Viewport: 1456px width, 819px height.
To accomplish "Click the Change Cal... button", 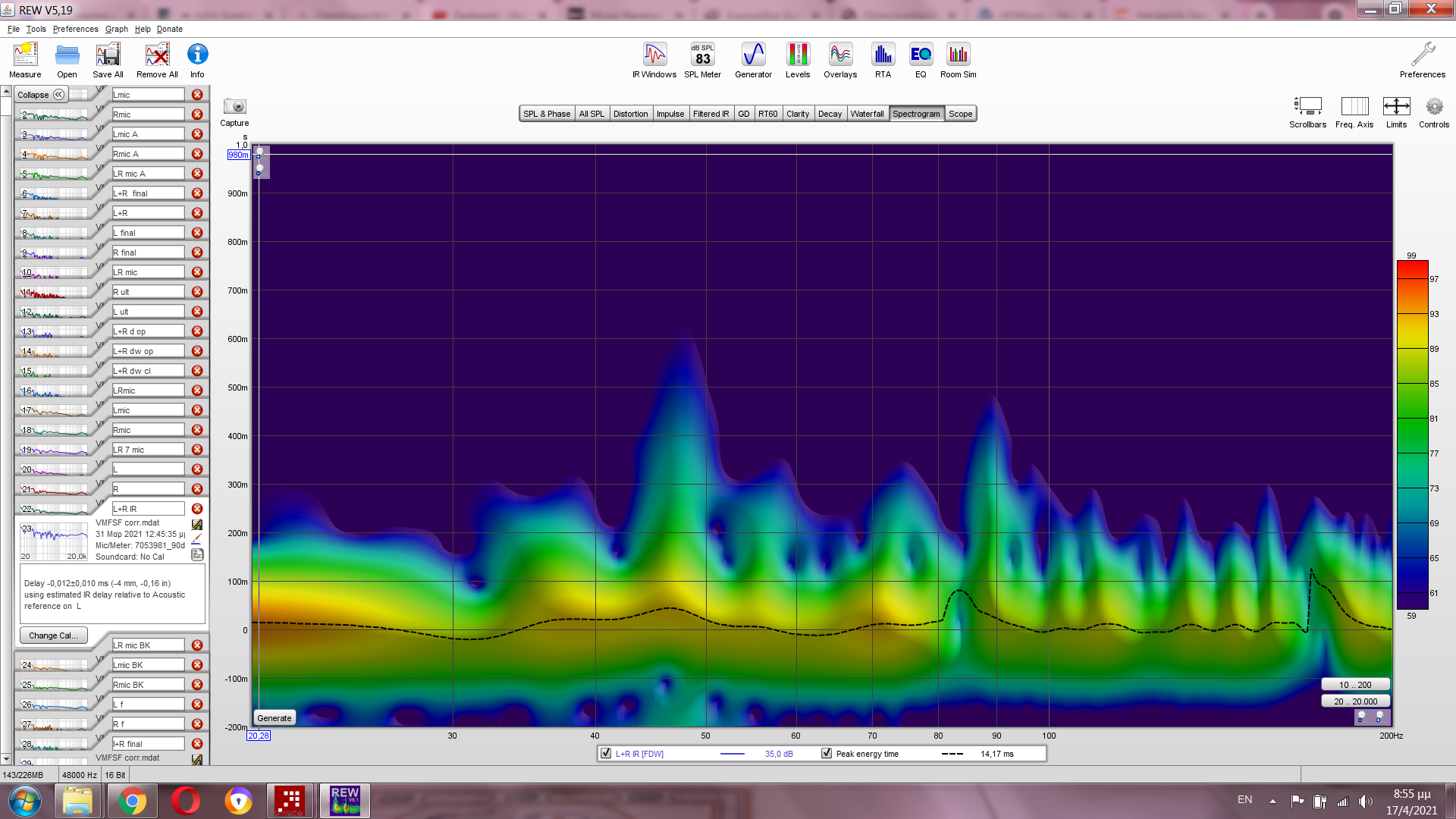I will (x=53, y=635).
